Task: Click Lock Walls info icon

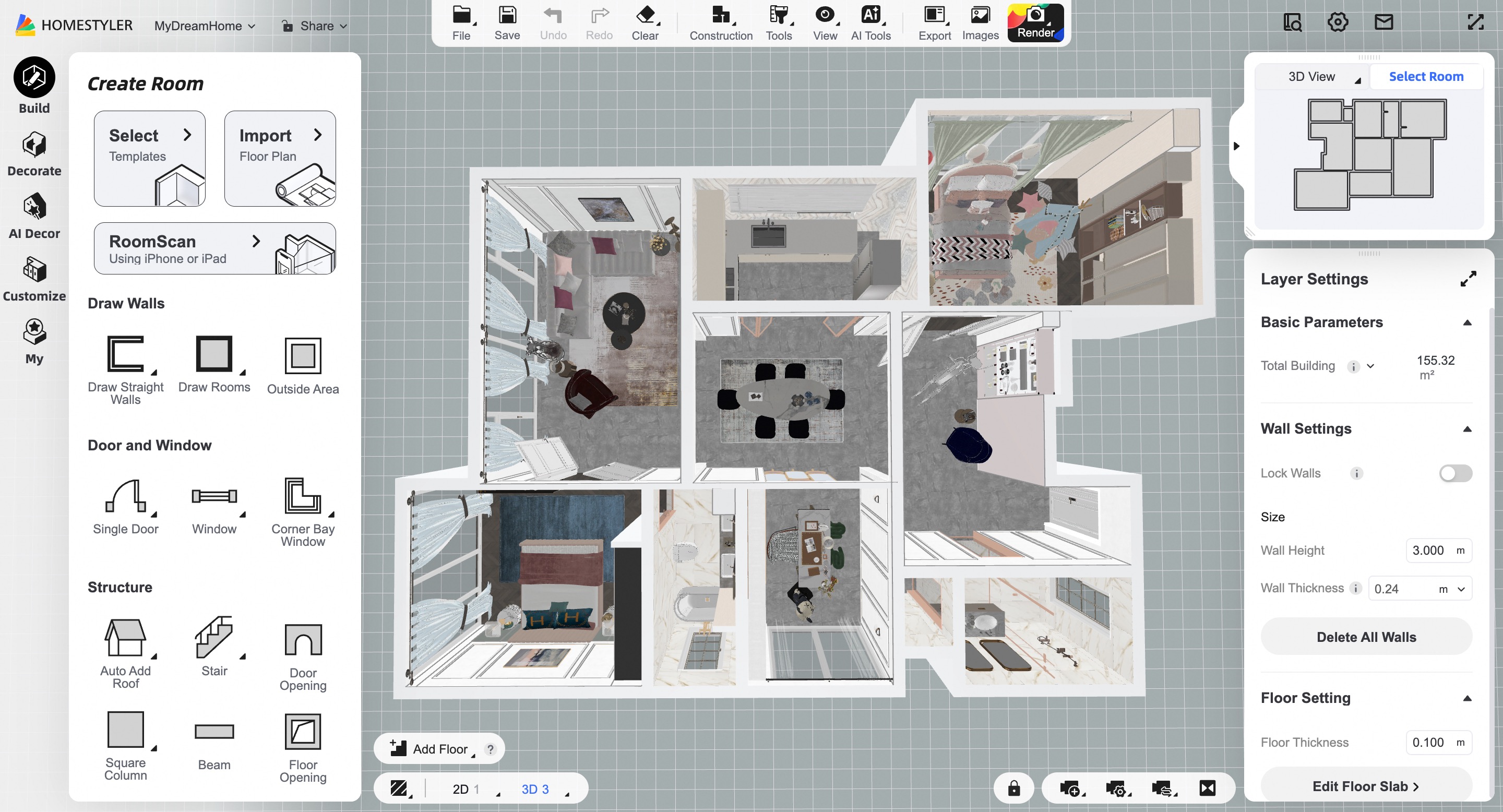Action: (x=1356, y=473)
